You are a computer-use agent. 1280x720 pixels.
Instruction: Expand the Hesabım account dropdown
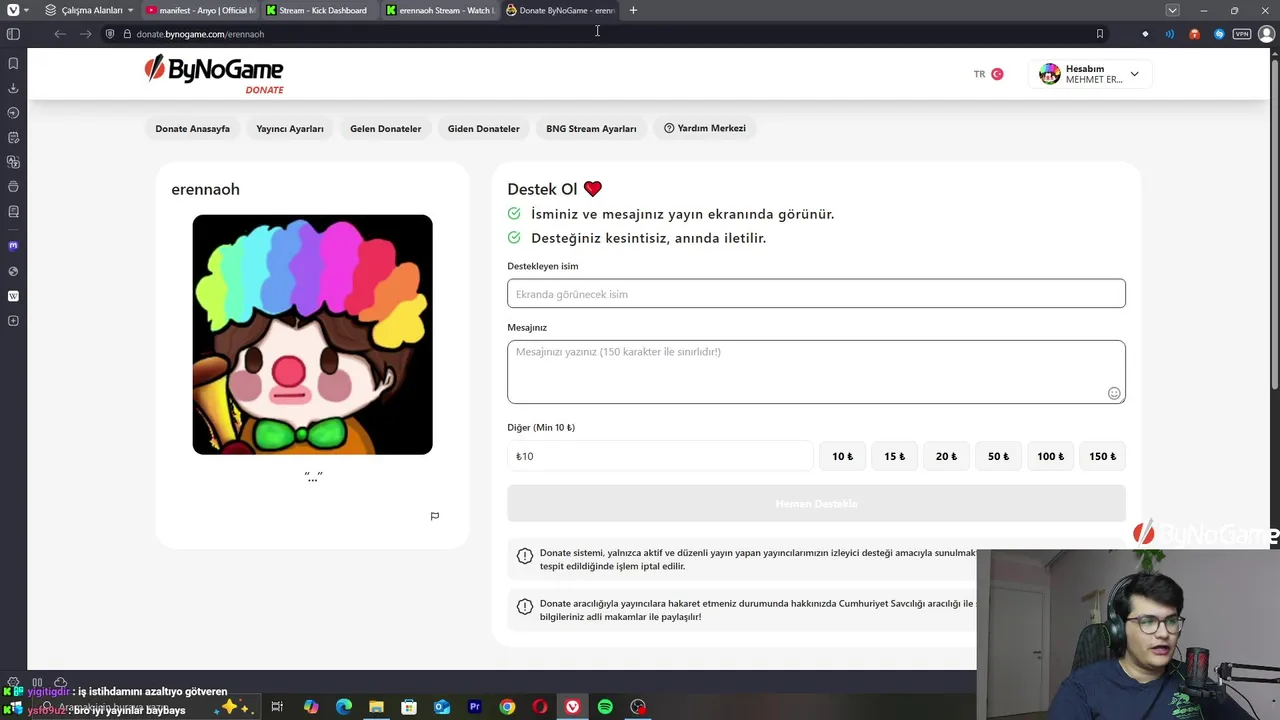pyautogui.click(x=1090, y=74)
